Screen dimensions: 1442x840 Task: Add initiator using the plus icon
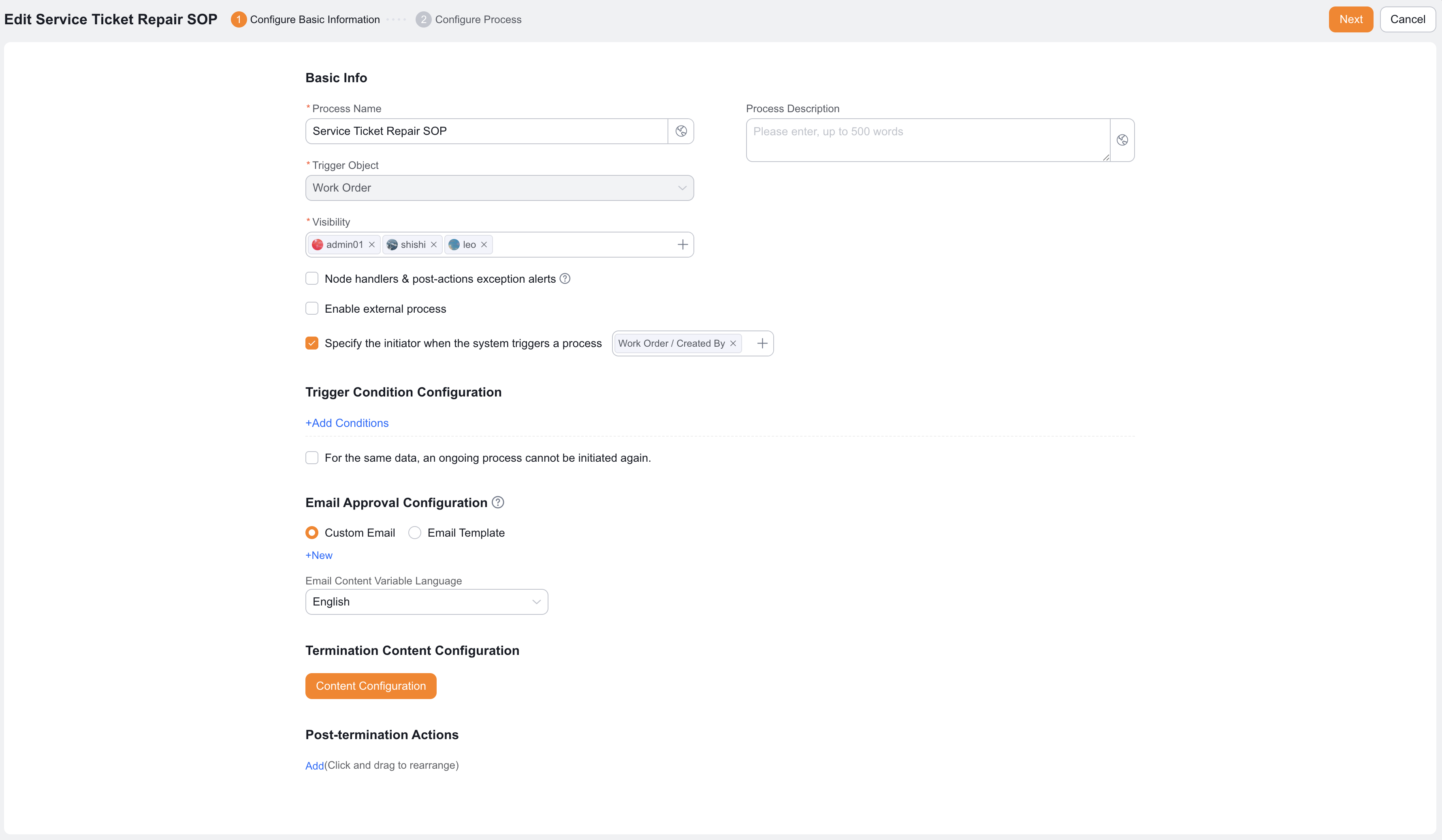point(762,343)
